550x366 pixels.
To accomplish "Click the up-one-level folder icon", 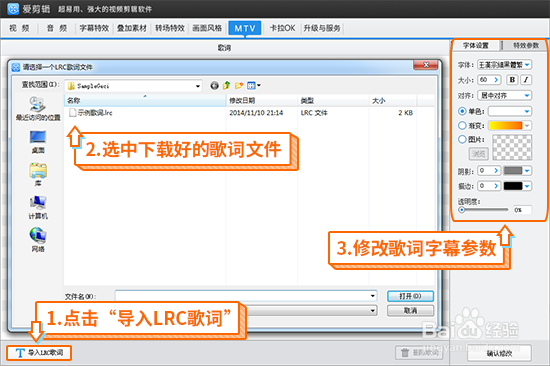I will (x=227, y=85).
